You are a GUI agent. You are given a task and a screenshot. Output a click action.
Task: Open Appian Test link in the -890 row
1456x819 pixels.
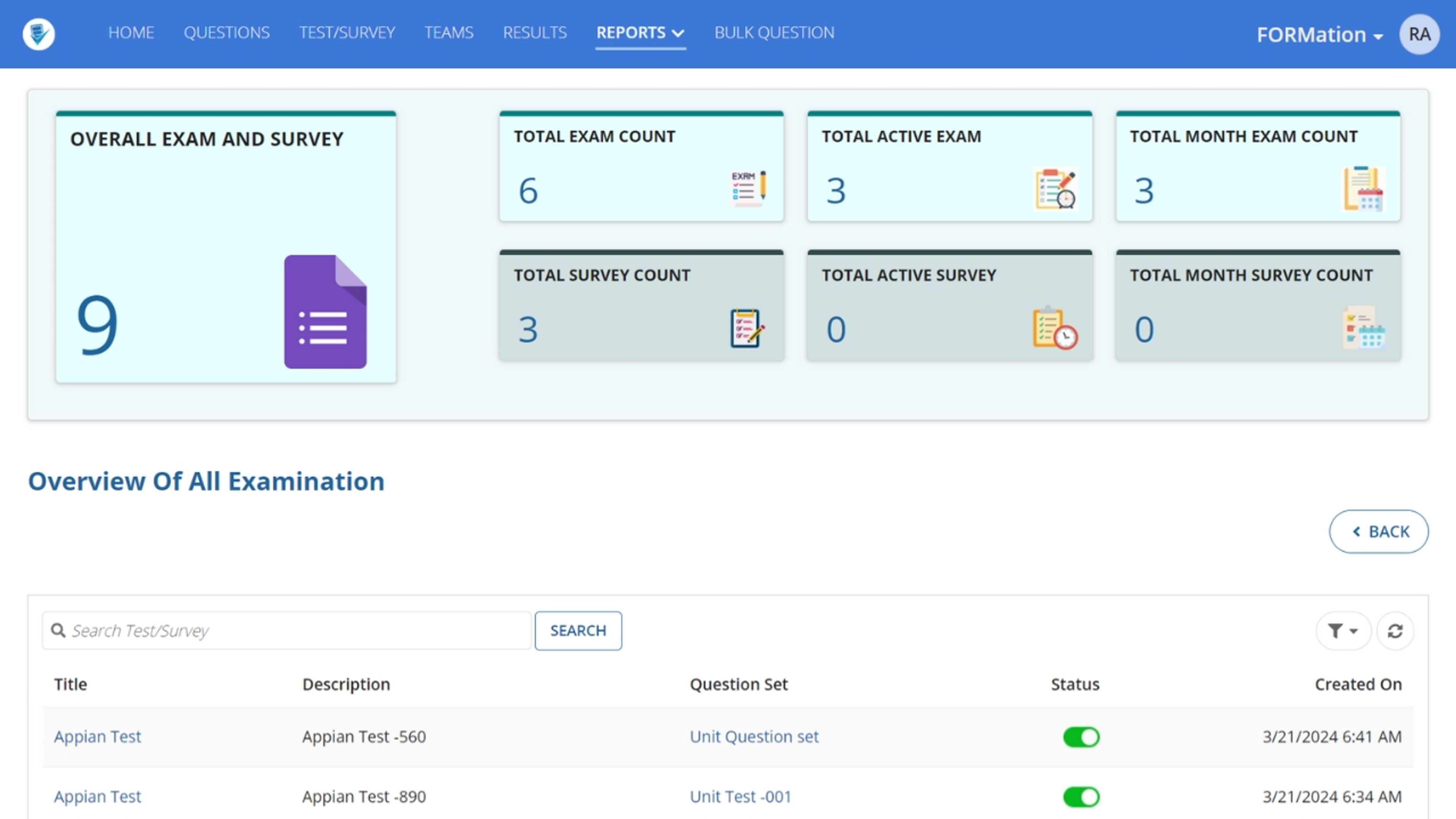tap(97, 797)
